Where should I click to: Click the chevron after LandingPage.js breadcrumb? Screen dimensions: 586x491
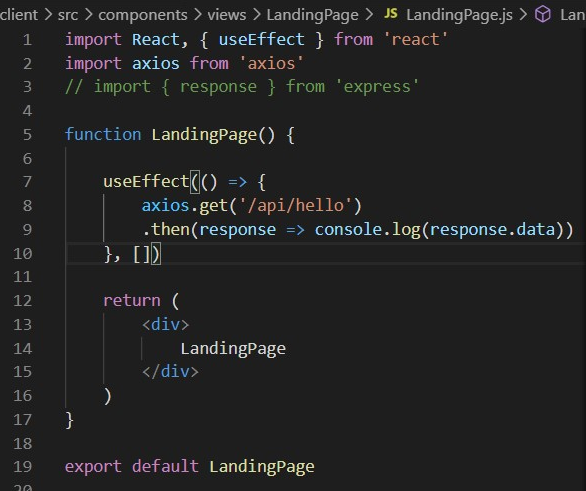click(523, 15)
